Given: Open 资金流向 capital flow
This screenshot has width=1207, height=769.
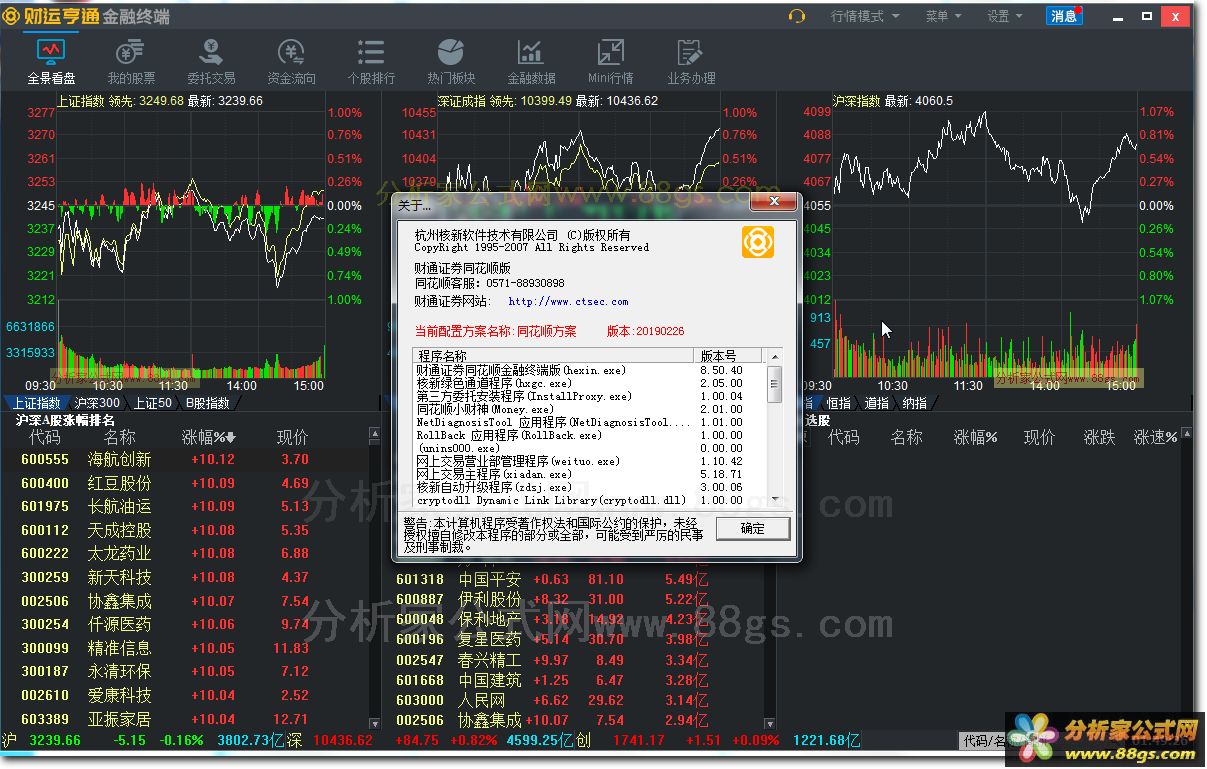Looking at the screenshot, I should (291, 62).
